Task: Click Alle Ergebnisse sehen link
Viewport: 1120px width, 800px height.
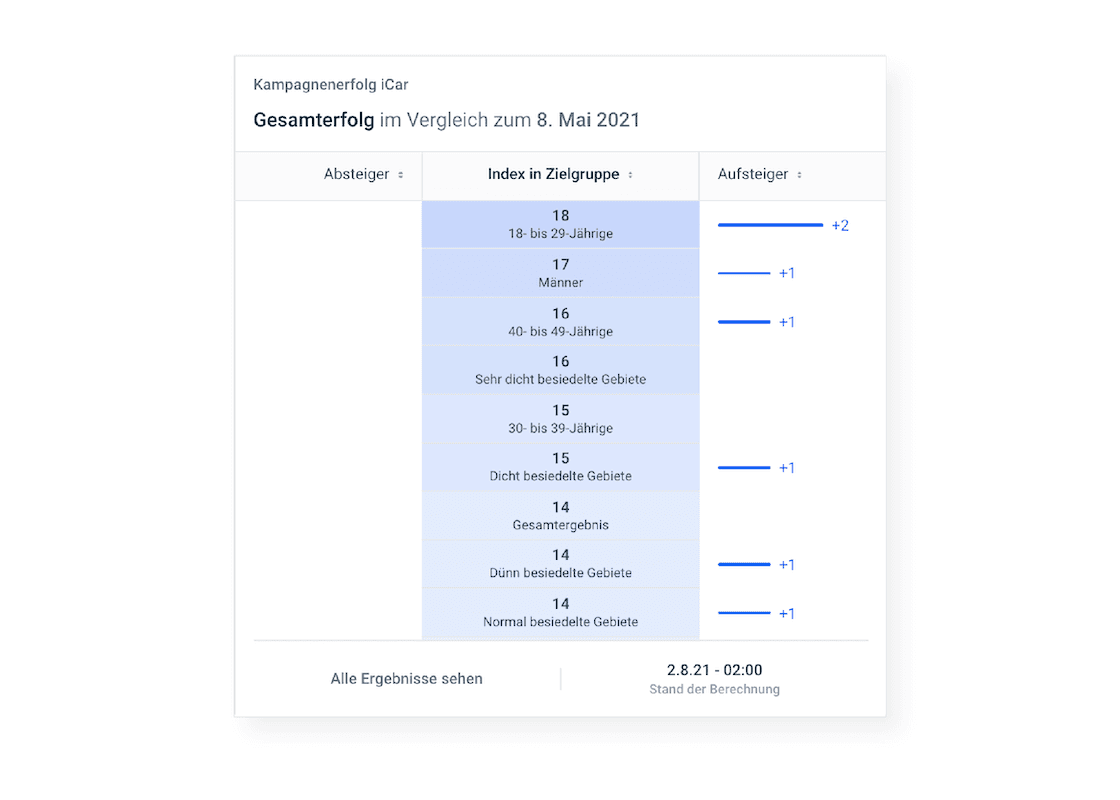Action: pos(406,679)
